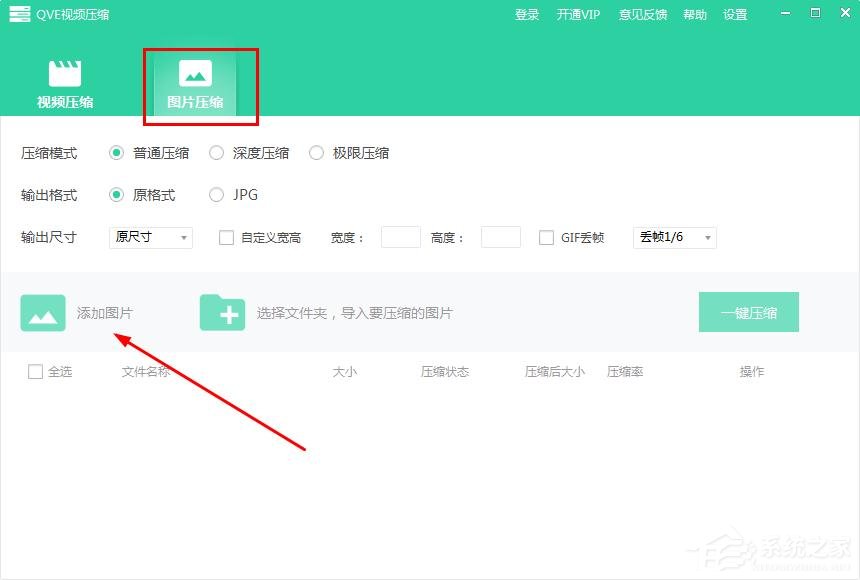This screenshot has height=580, width=860.
Task: Open the 丢帧1/6 frame-drop dropdown
Action: pyautogui.click(x=674, y=237)
